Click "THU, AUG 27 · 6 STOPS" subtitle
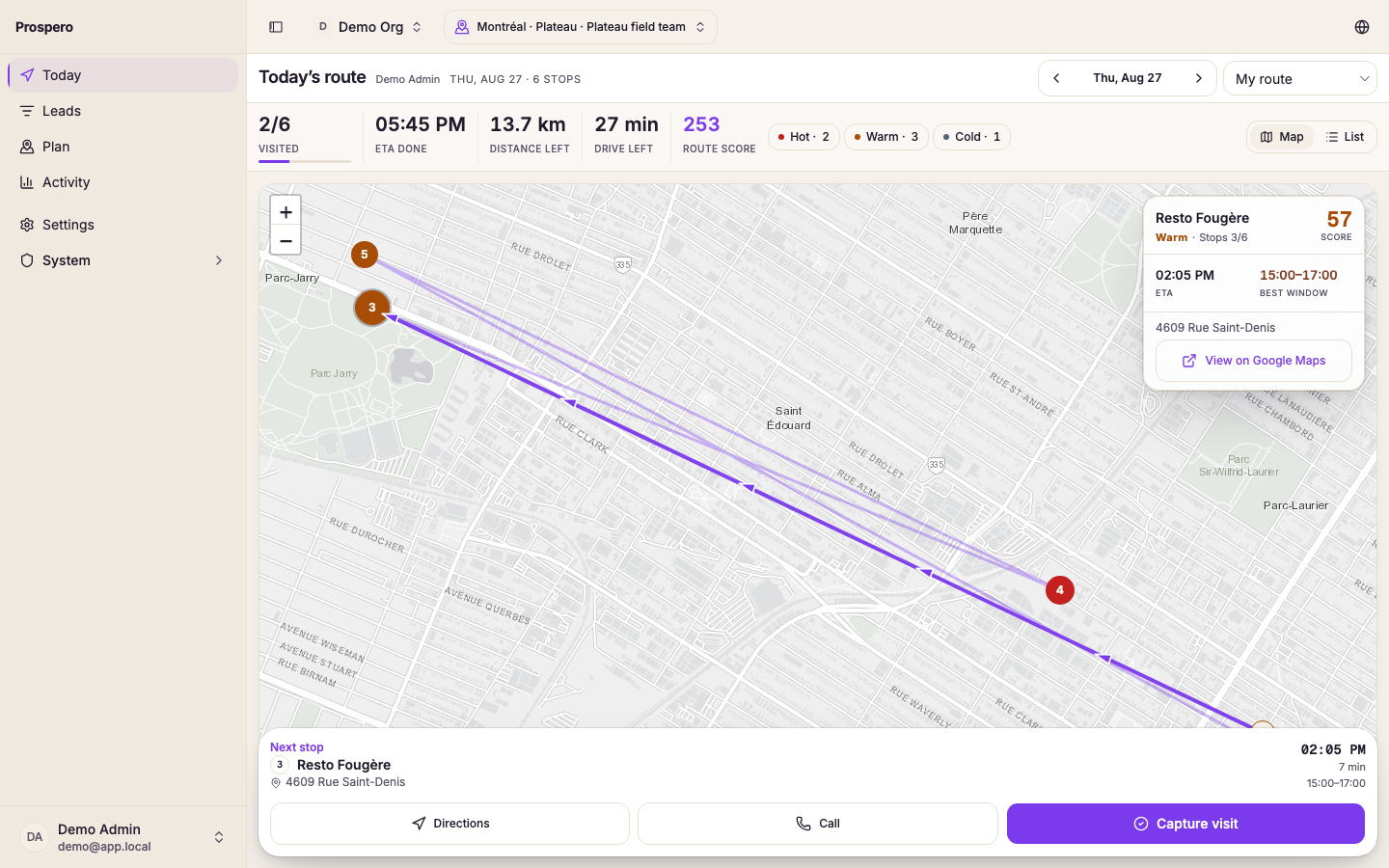Image resolution: width=1389 pixels, height=868 pixels. tap(515, 79)
